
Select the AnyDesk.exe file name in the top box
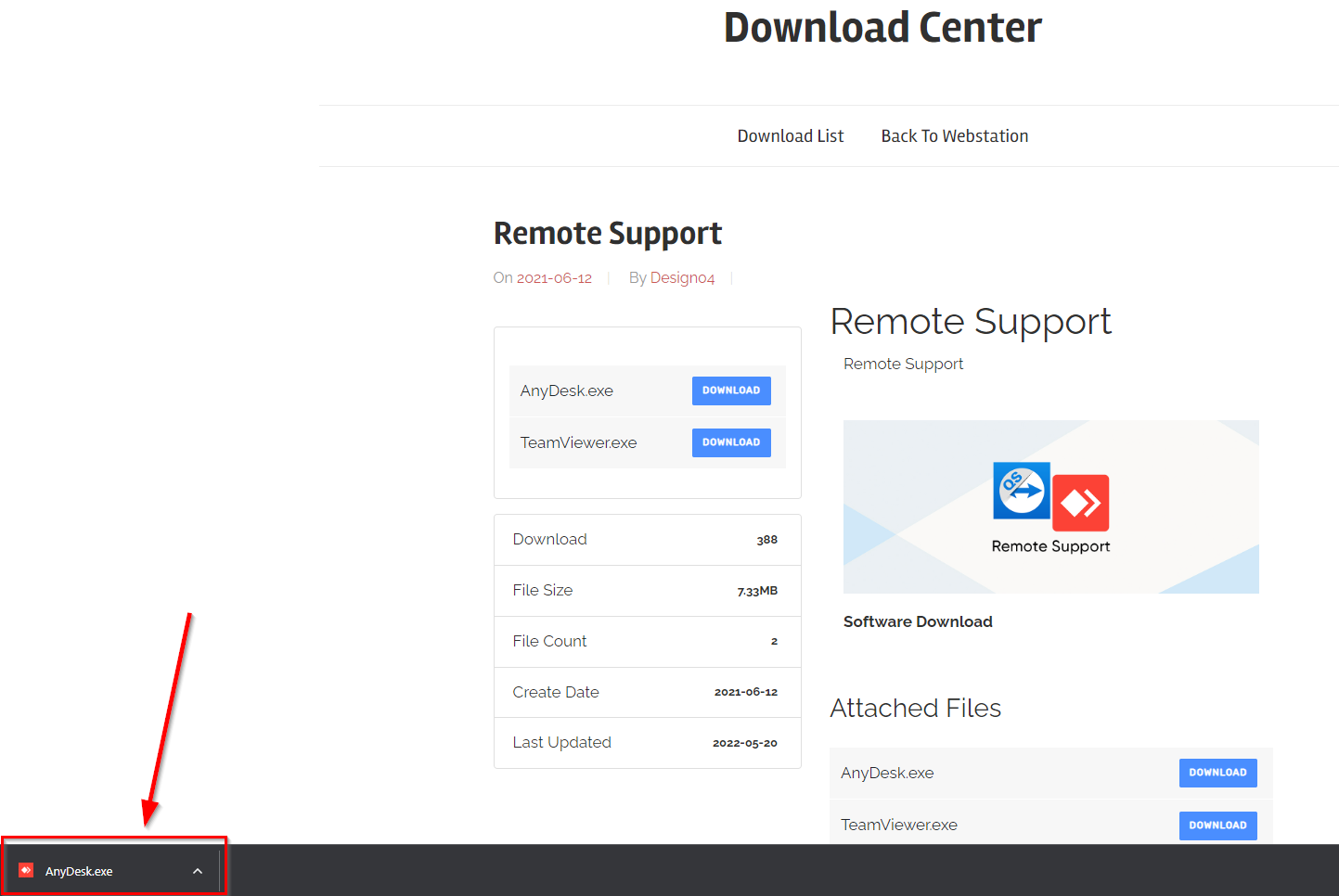coord(566,390)
